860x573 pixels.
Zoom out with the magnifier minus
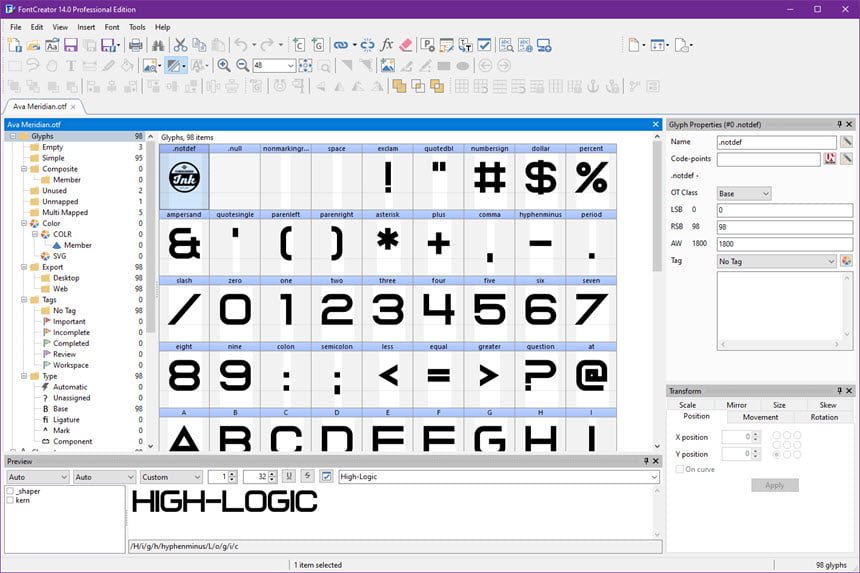pos(242,66)
